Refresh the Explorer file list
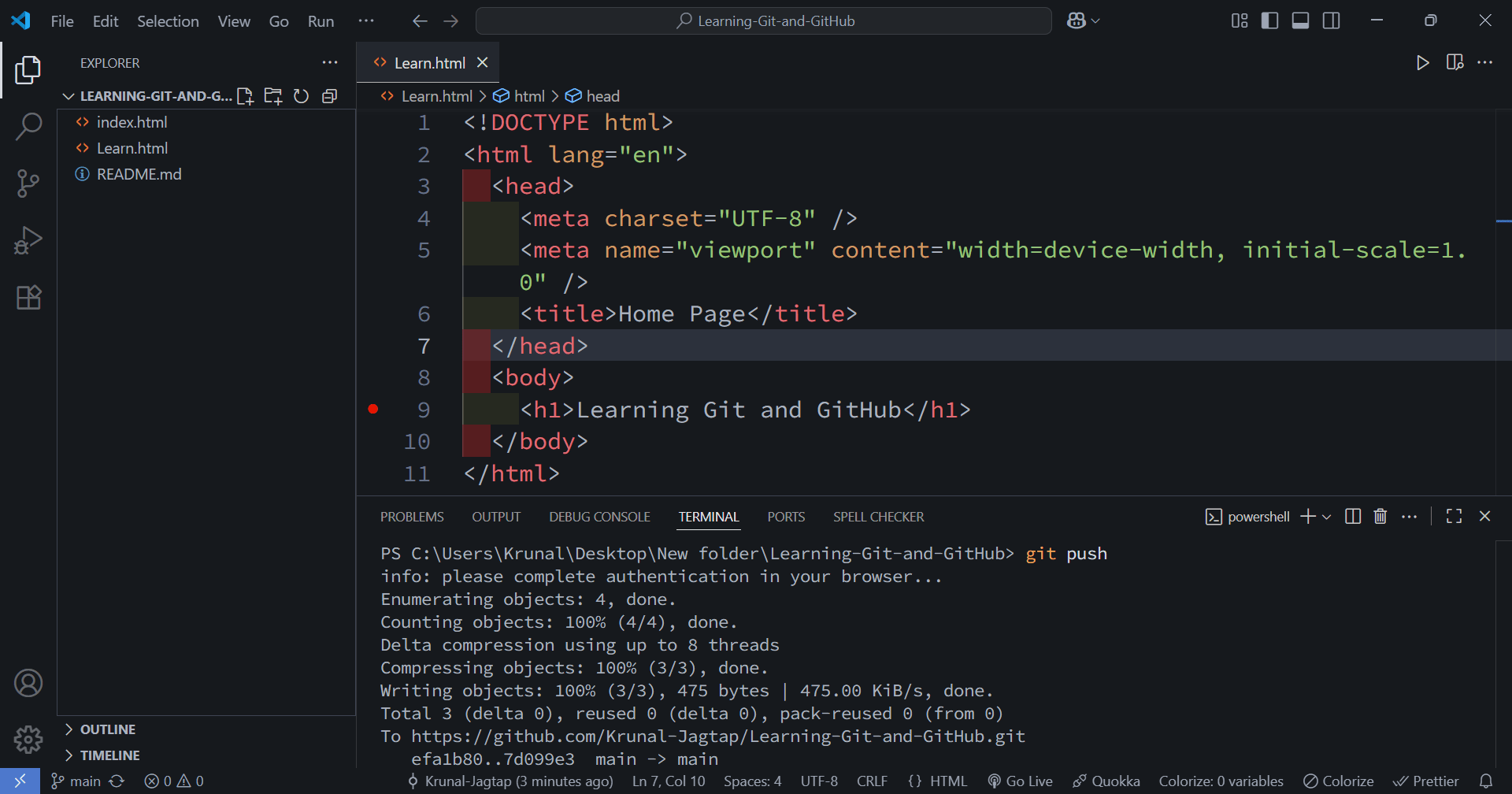 click(301, 96)
